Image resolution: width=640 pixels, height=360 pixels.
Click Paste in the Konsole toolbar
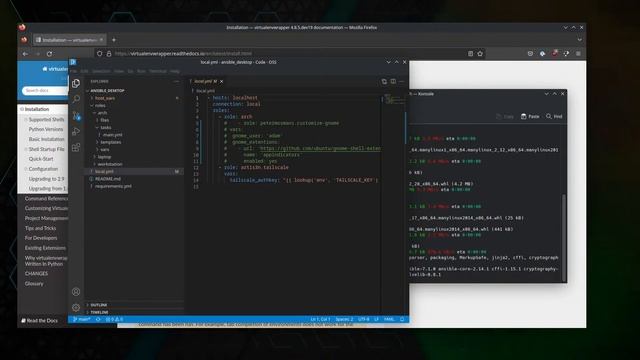pos(530,116)
